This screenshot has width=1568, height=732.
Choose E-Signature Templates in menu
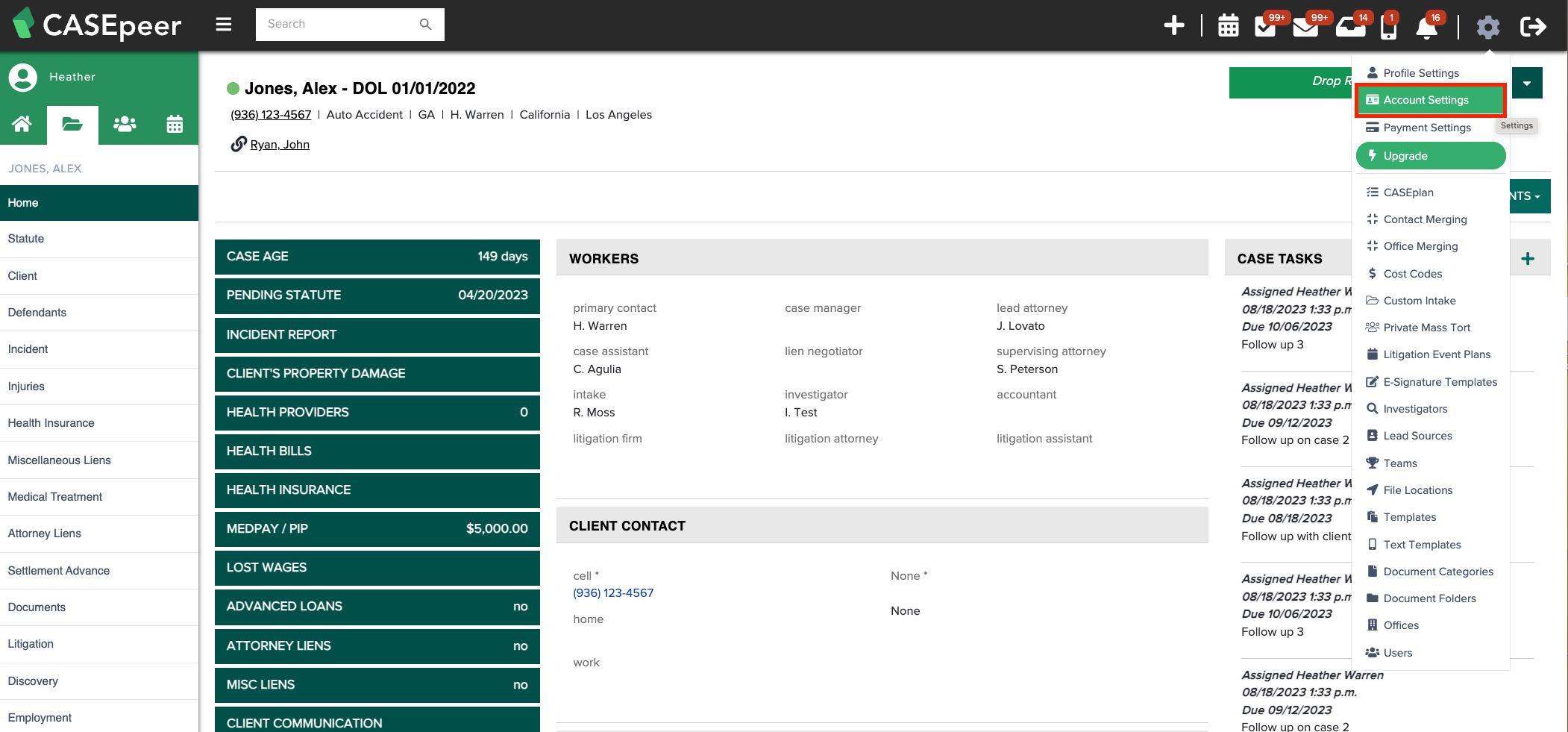[x=1440, y=382]
